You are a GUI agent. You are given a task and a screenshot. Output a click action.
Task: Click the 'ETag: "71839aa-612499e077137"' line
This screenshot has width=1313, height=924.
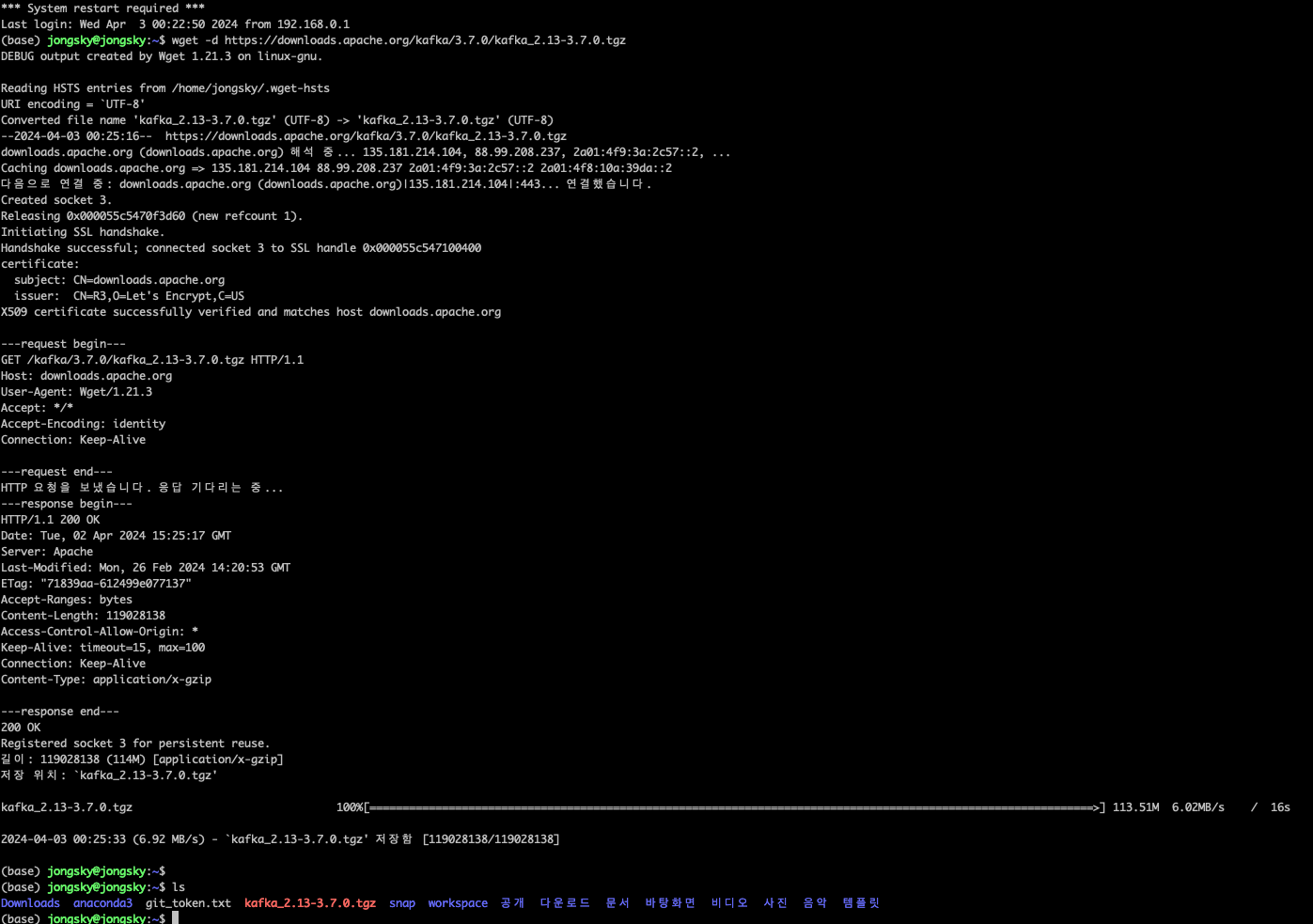(x=96, y=584)
